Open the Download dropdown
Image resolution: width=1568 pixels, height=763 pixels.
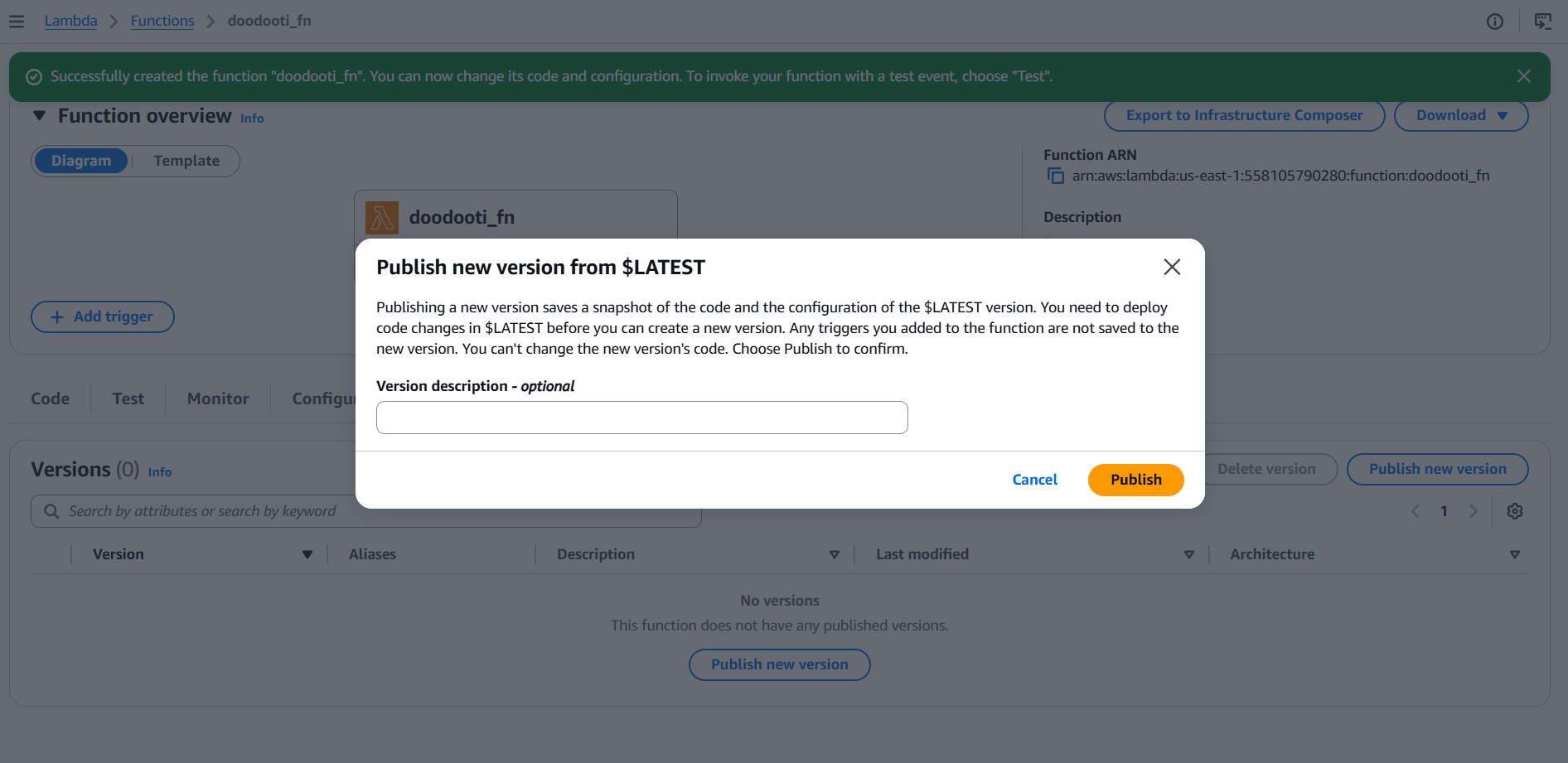1461,116
